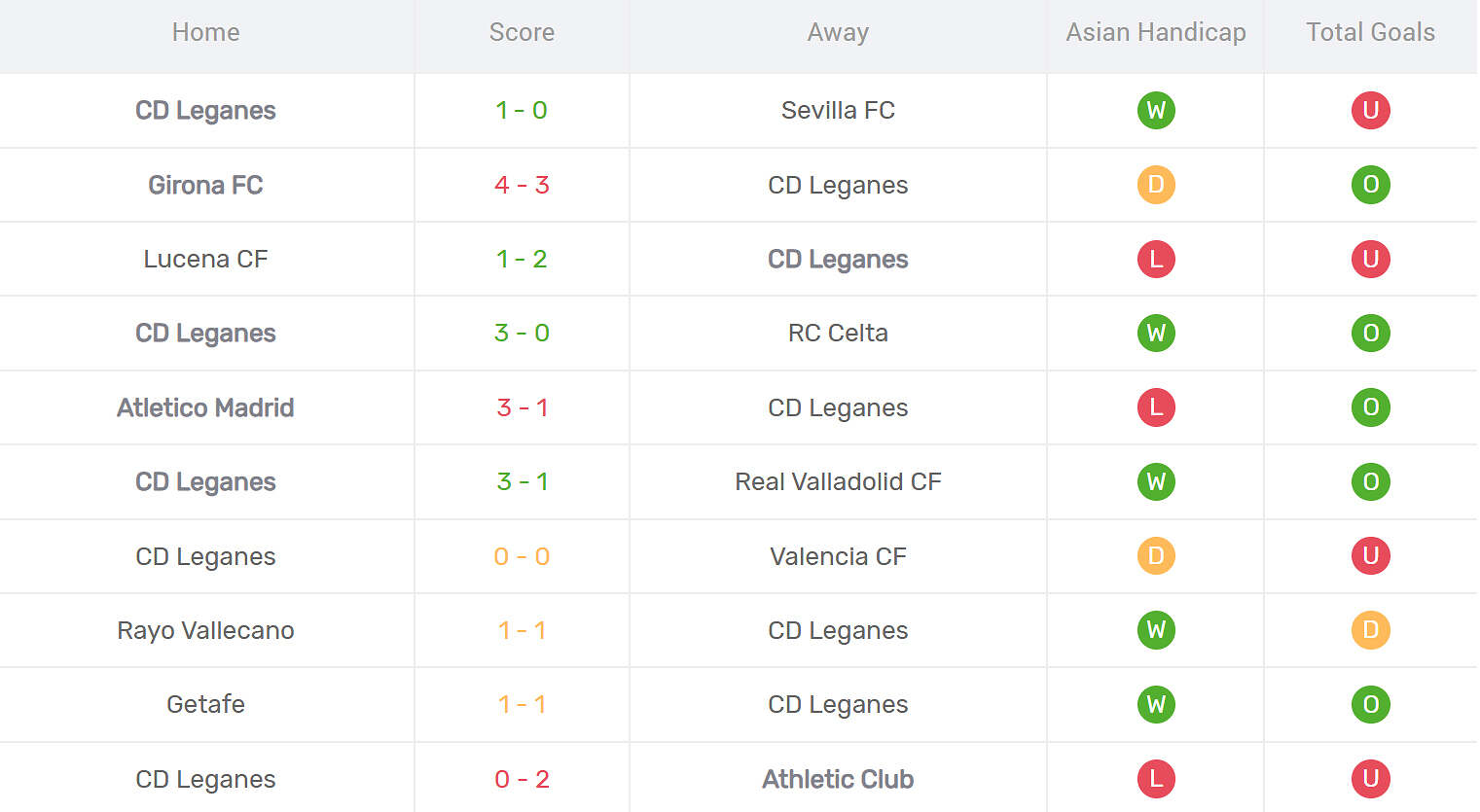Image resolution: width=1480 pixels, height=812 pixels.
Task: Click the W badge in the Real Valladolid CF row
Action: [1156, 481]
